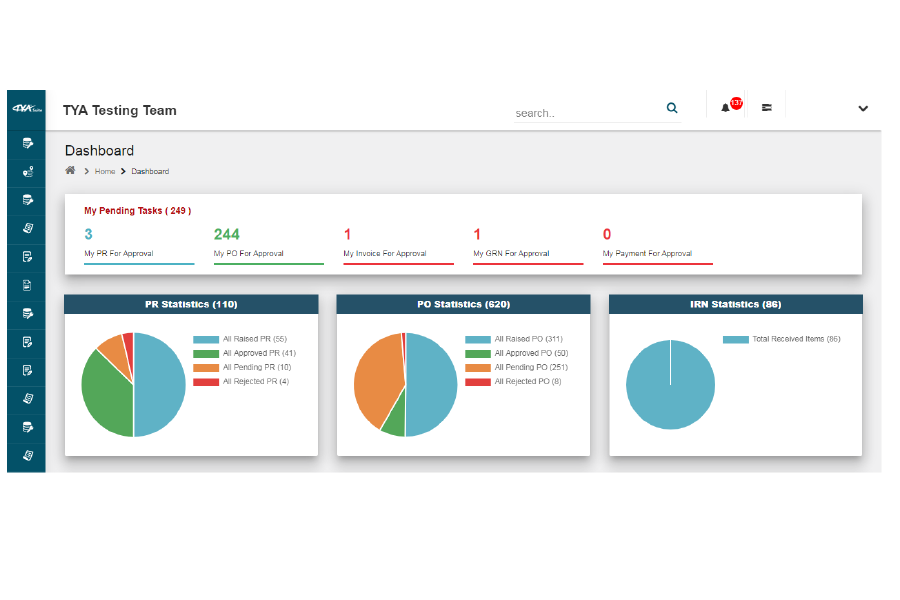Click the search magnifier icon
The image size is (900, 600).
(672, 107)
